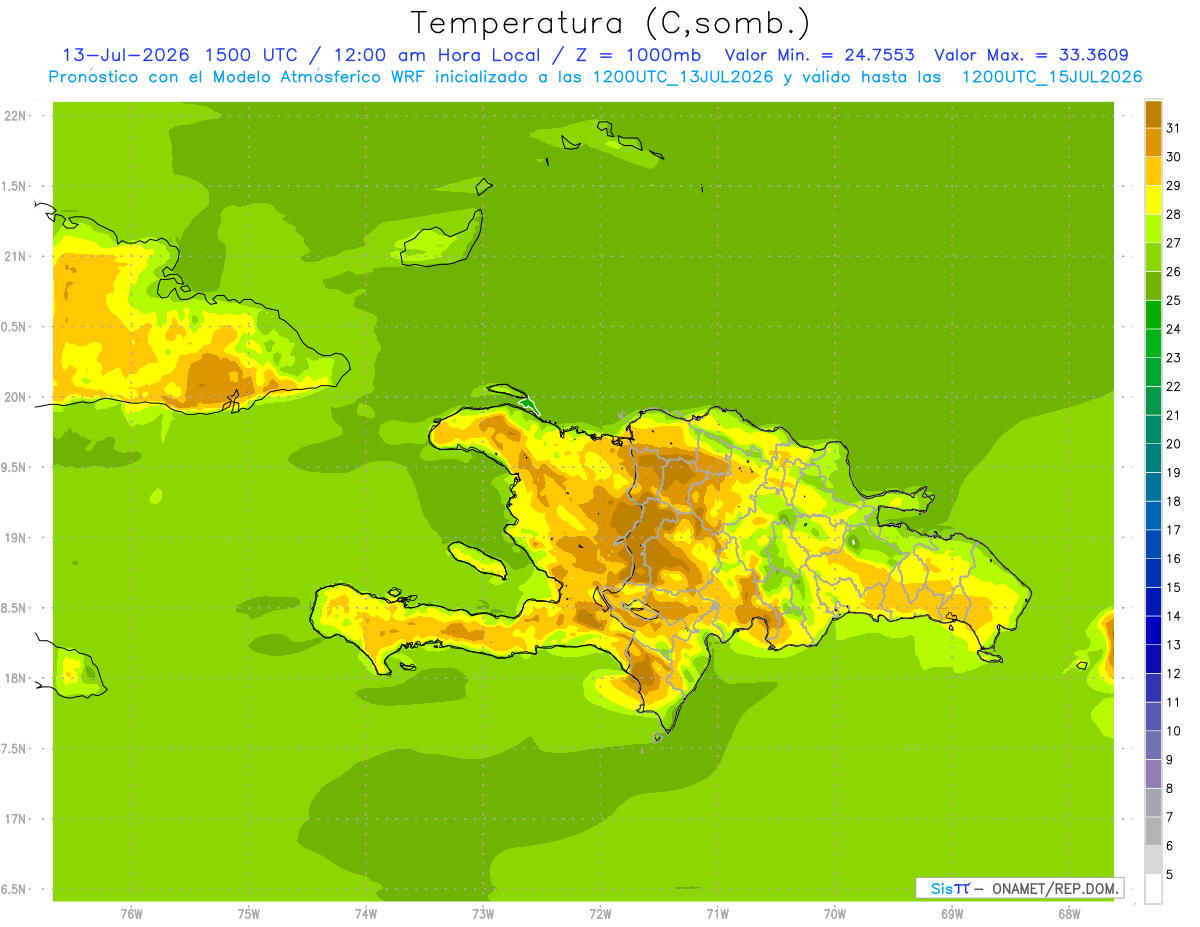Pick the legend swatch between 29 and 30
This screenshot has width=1200, height=927.
1153,172
